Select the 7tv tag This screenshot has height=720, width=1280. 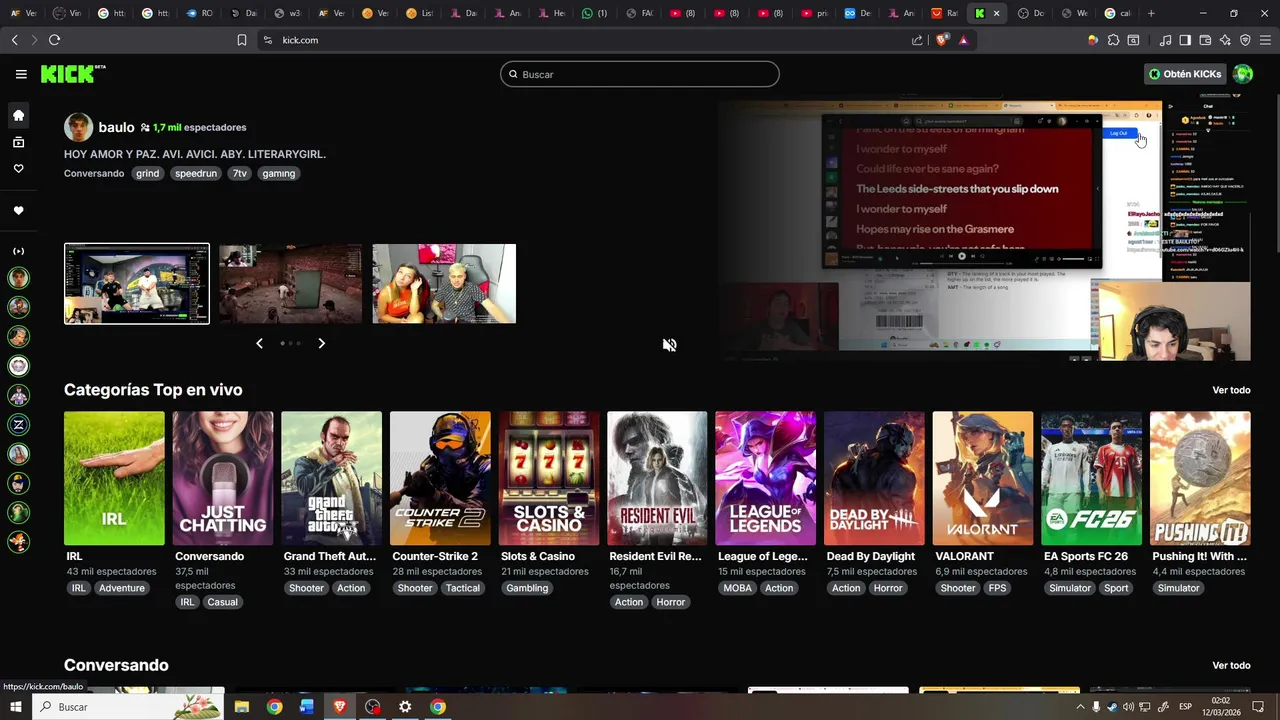point(239,173)
